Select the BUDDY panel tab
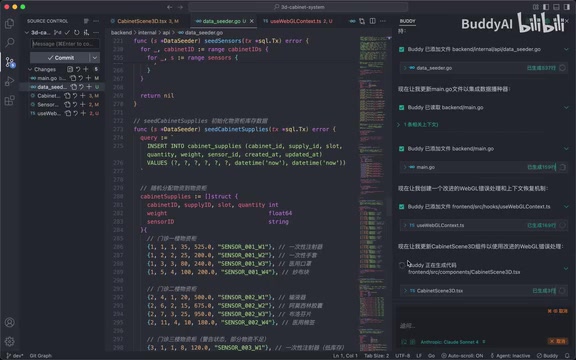This screenshot has width=576, height=360. [407, 21]
